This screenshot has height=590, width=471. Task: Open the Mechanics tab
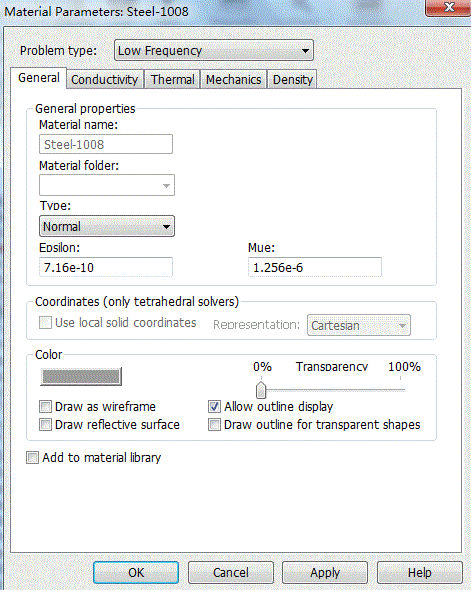pyautogui.click(x=233, y=79)
